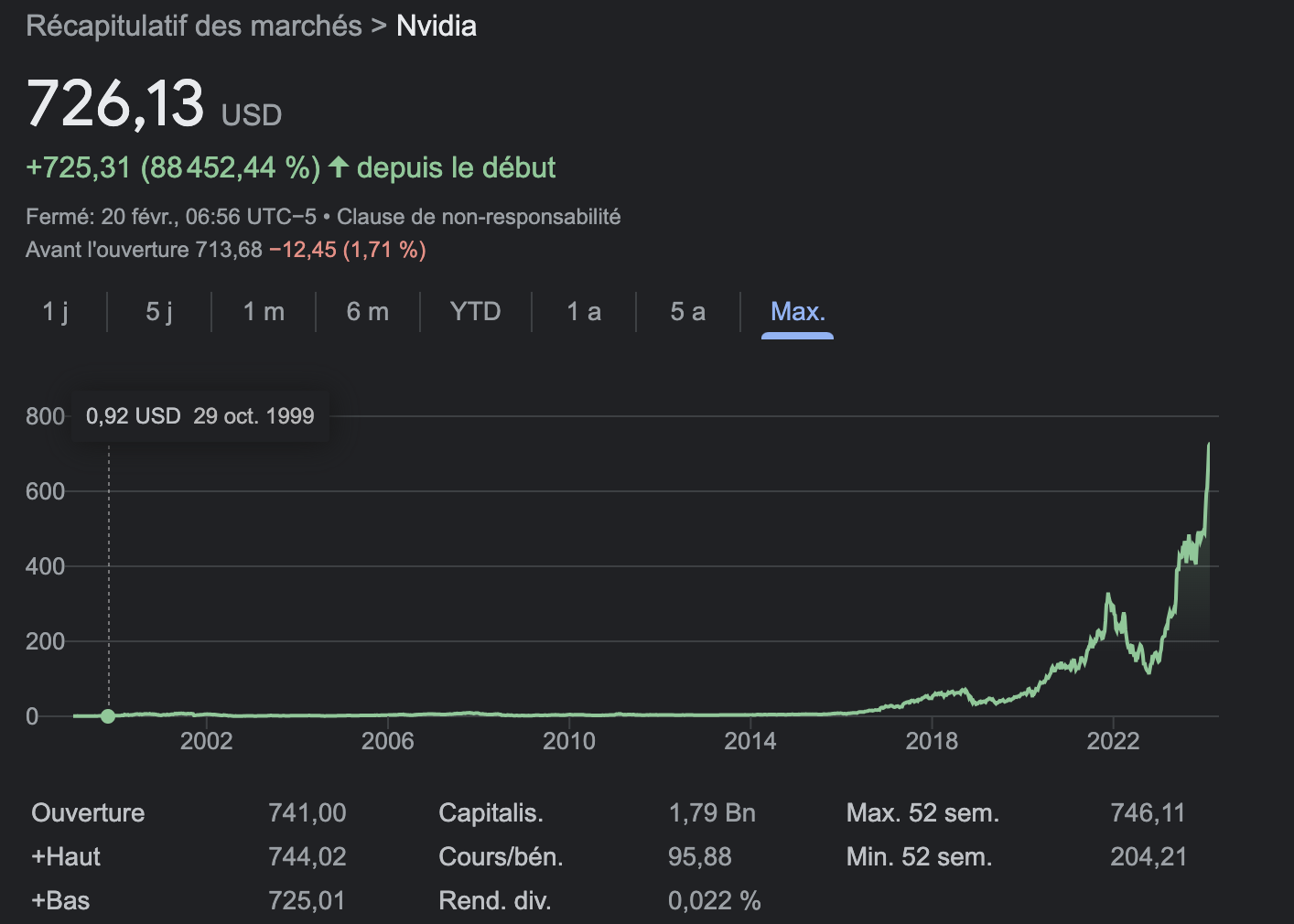This screenshot has width=1294, height=924.
Task: Click the +Bas value 725,01
Action: click(x=307, y=900)
